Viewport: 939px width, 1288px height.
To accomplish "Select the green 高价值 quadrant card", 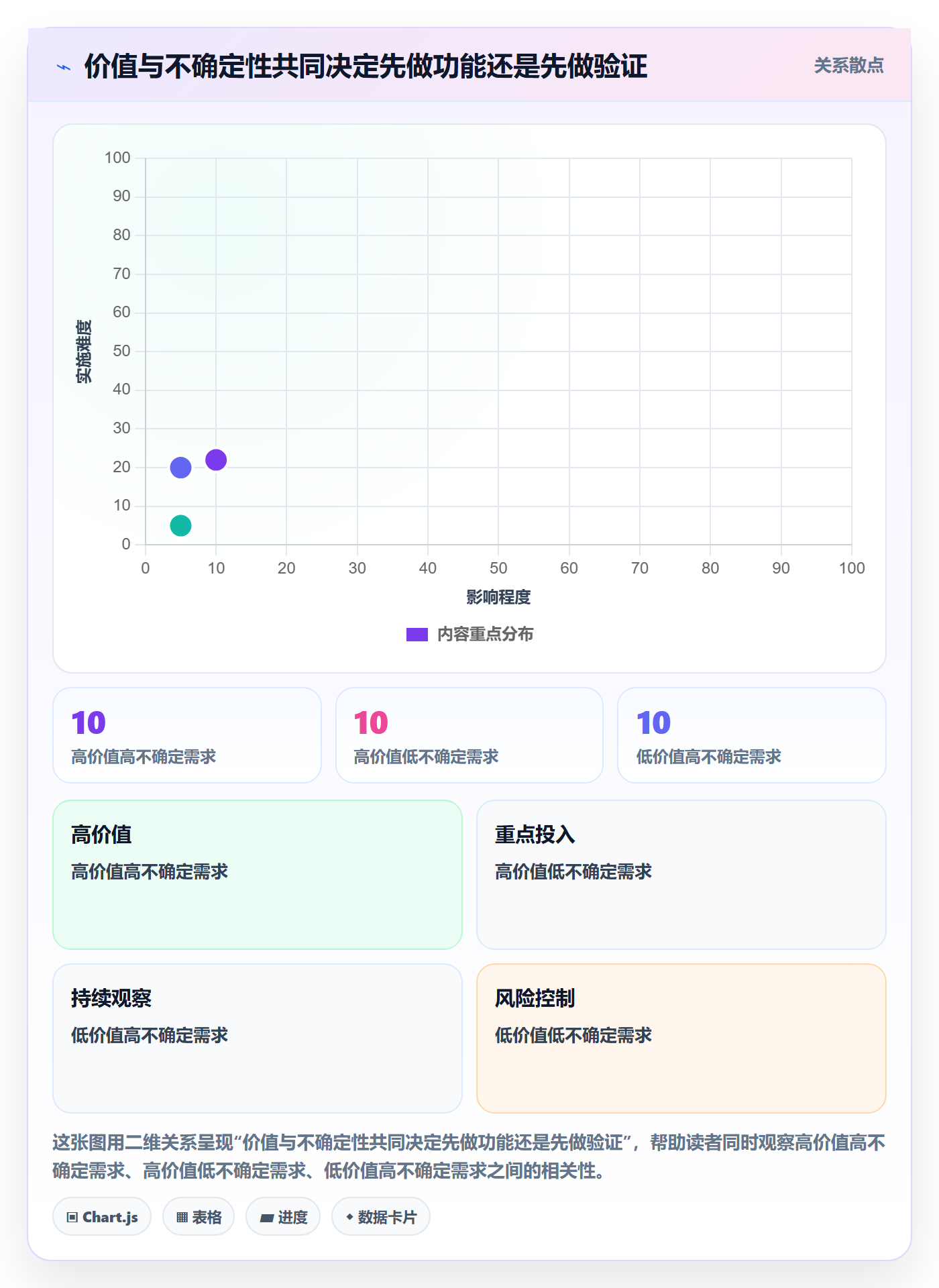I will [x=258, y=875].
